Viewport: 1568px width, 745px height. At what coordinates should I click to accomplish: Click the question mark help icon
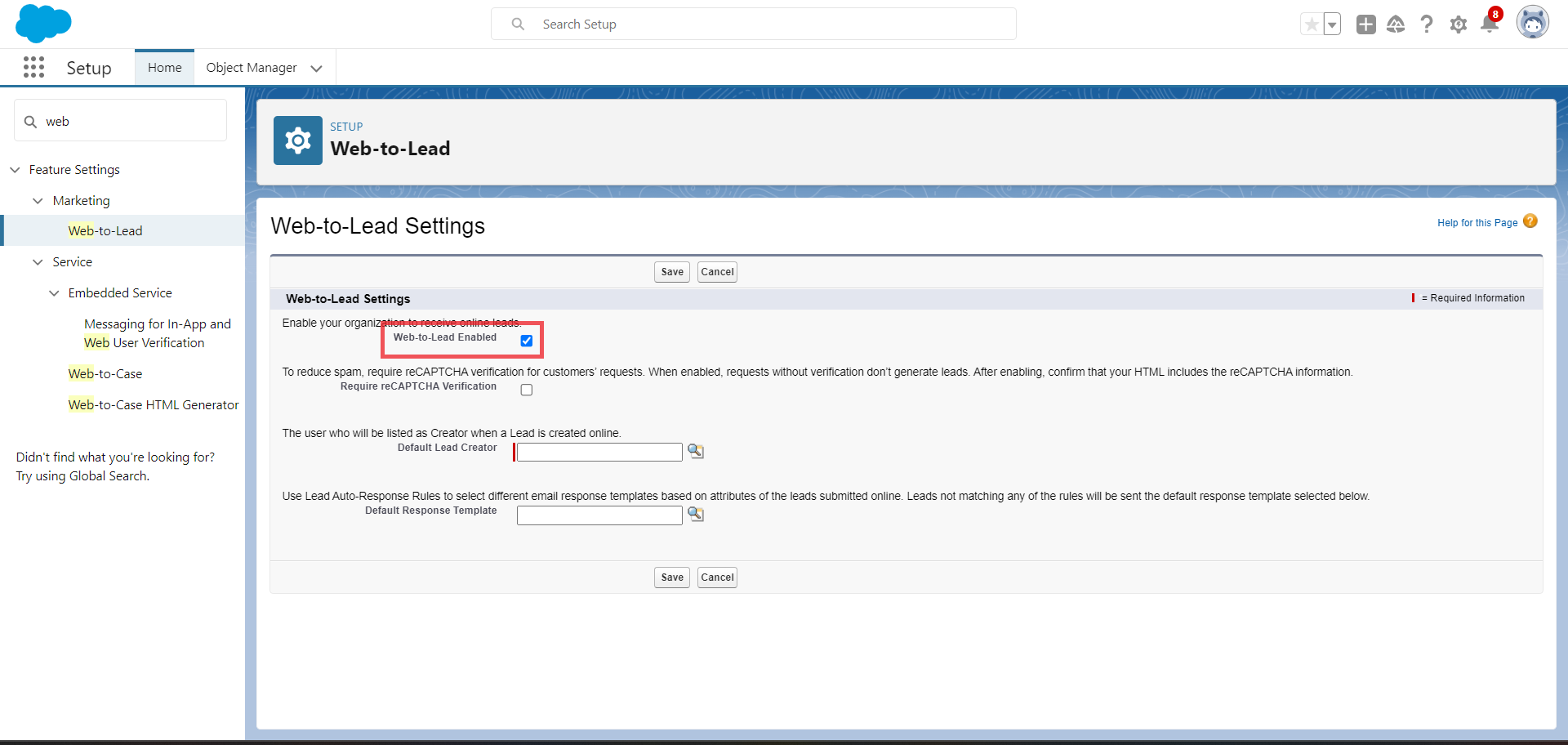click(1427, 25)
